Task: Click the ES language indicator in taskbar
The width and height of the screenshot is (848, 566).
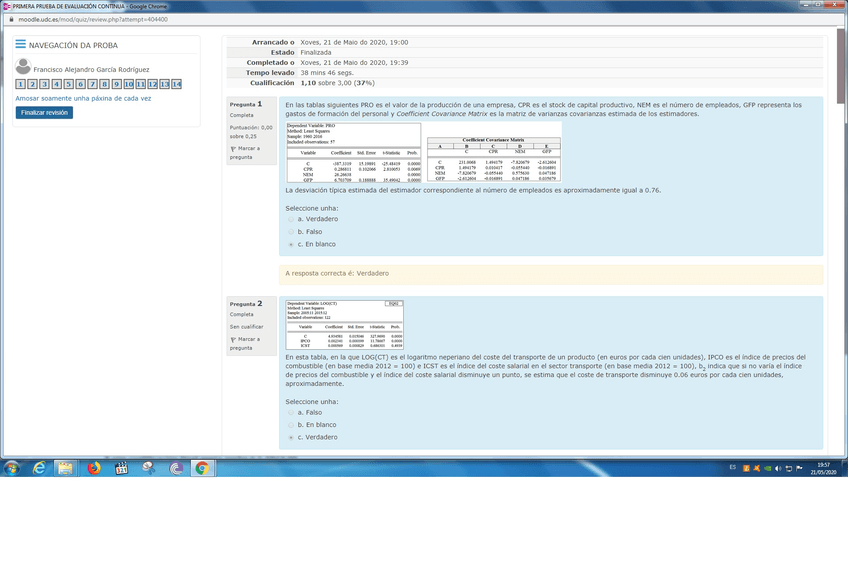Action: coord(732,467)
